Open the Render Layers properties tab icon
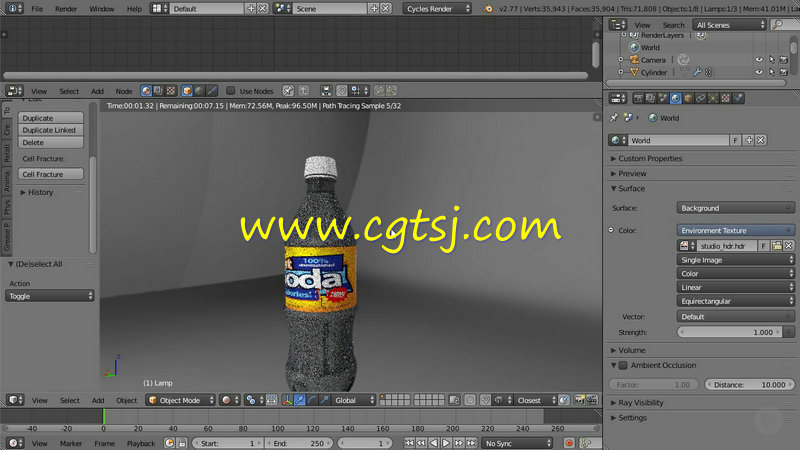This screenshot has height=450, width=800. 651,98
